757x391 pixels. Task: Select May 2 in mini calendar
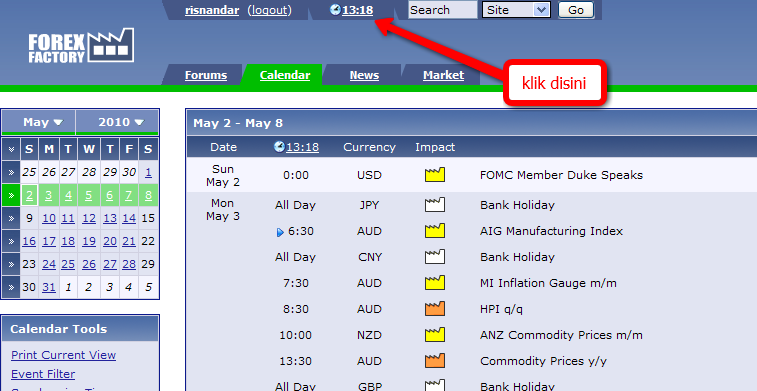point(29,195)
